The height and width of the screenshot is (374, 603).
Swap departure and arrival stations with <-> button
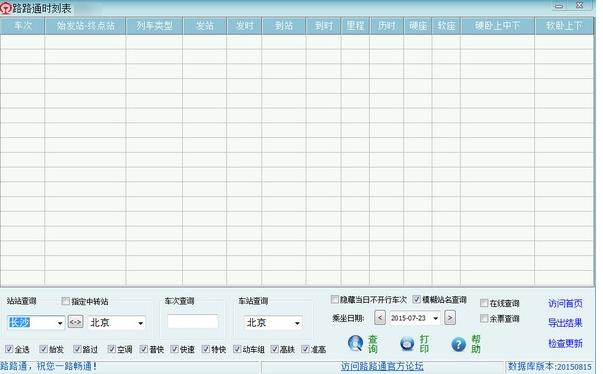[x=75, y=322]
